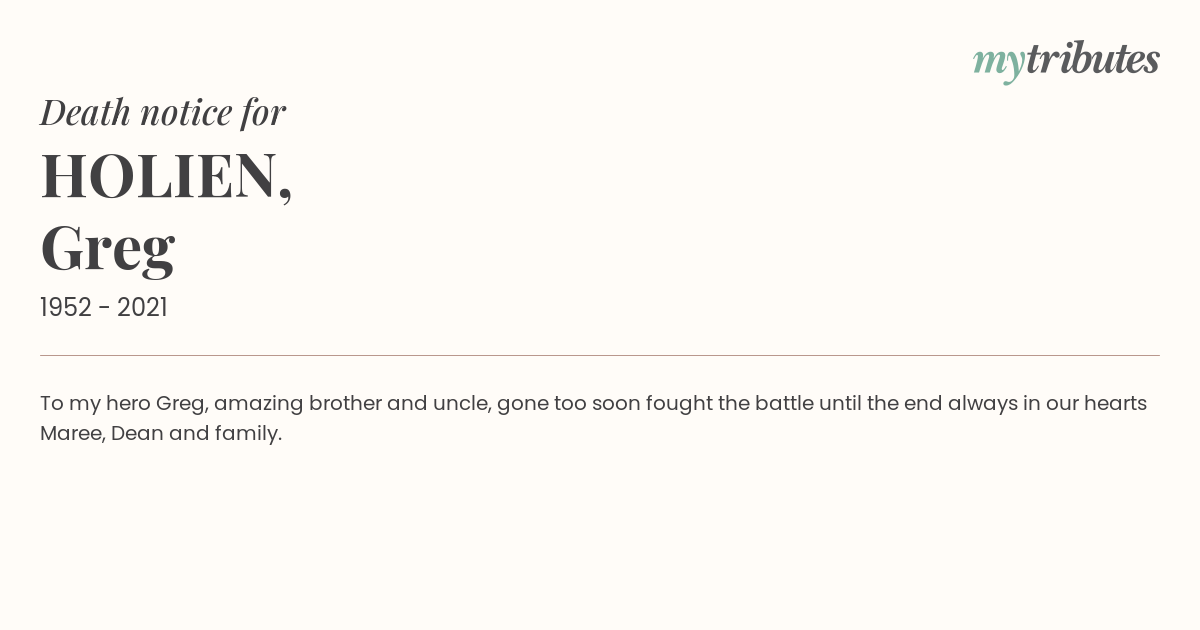Click the word "family." ending the notice
The image size is (1200, 630).
click(248, 434)
